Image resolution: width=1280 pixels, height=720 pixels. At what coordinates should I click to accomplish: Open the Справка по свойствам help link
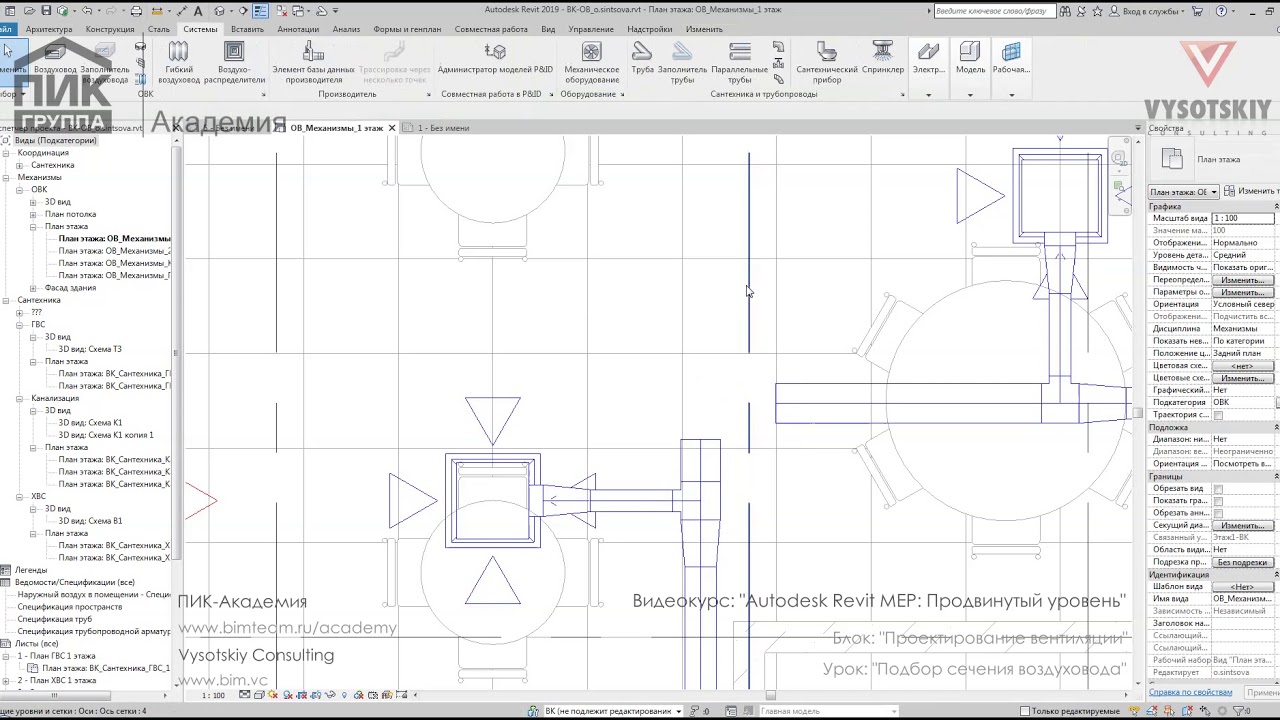coord(1190,692)
